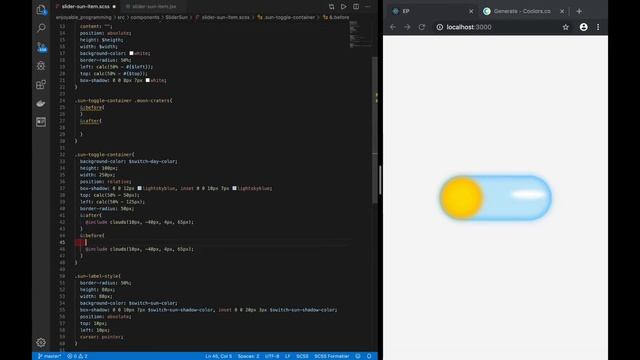Click the yellow sun knob
Screen dimensions: 640x360
pos(462,198)
